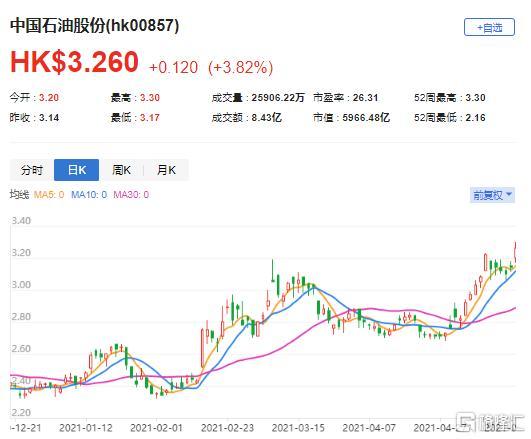Click the 52周最高 3.30 value
Viewport: 531px width, 439px height.
click(x=475, y=98)
